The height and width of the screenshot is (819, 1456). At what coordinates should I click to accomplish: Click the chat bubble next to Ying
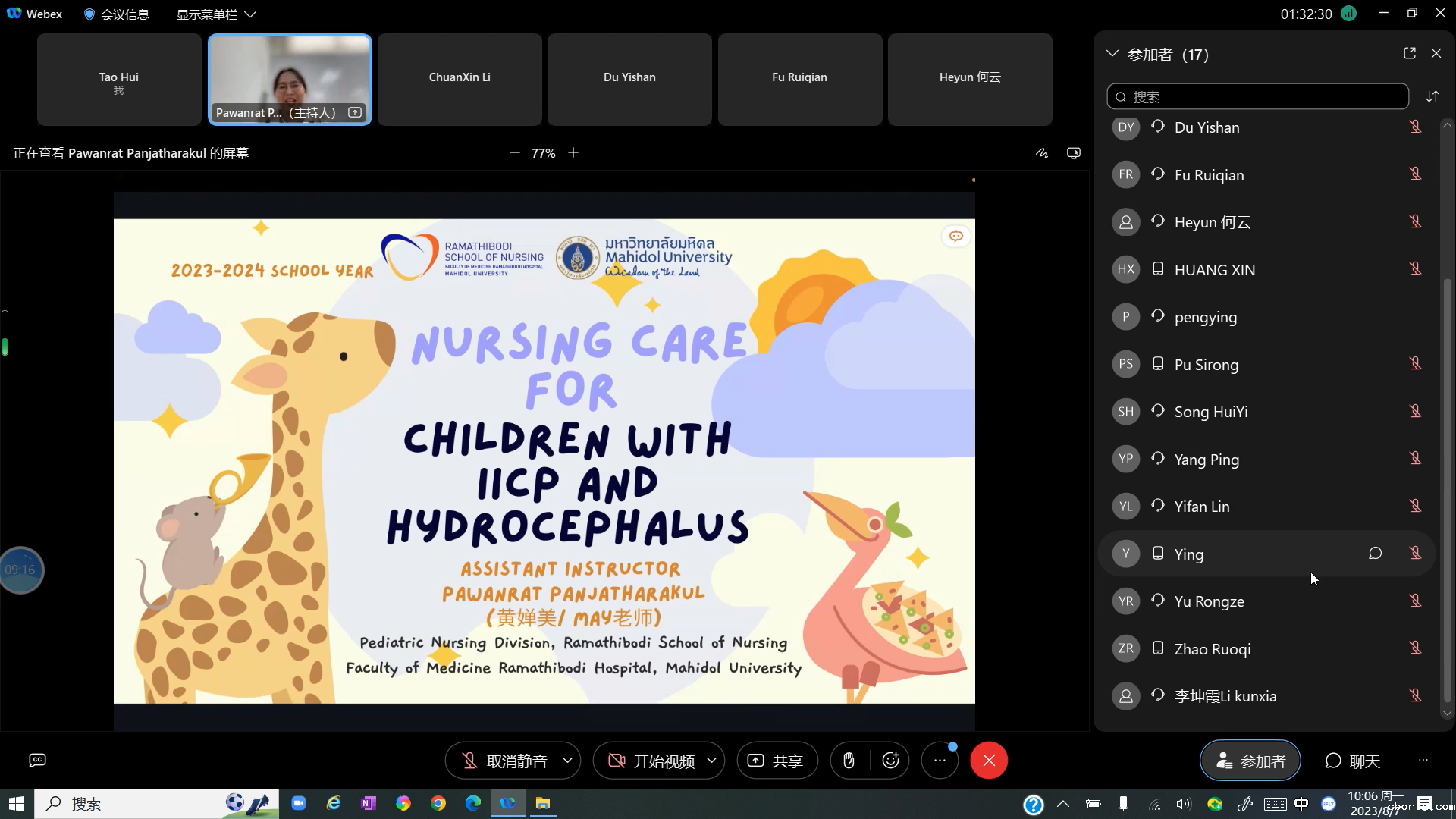tap(1375, 554)
